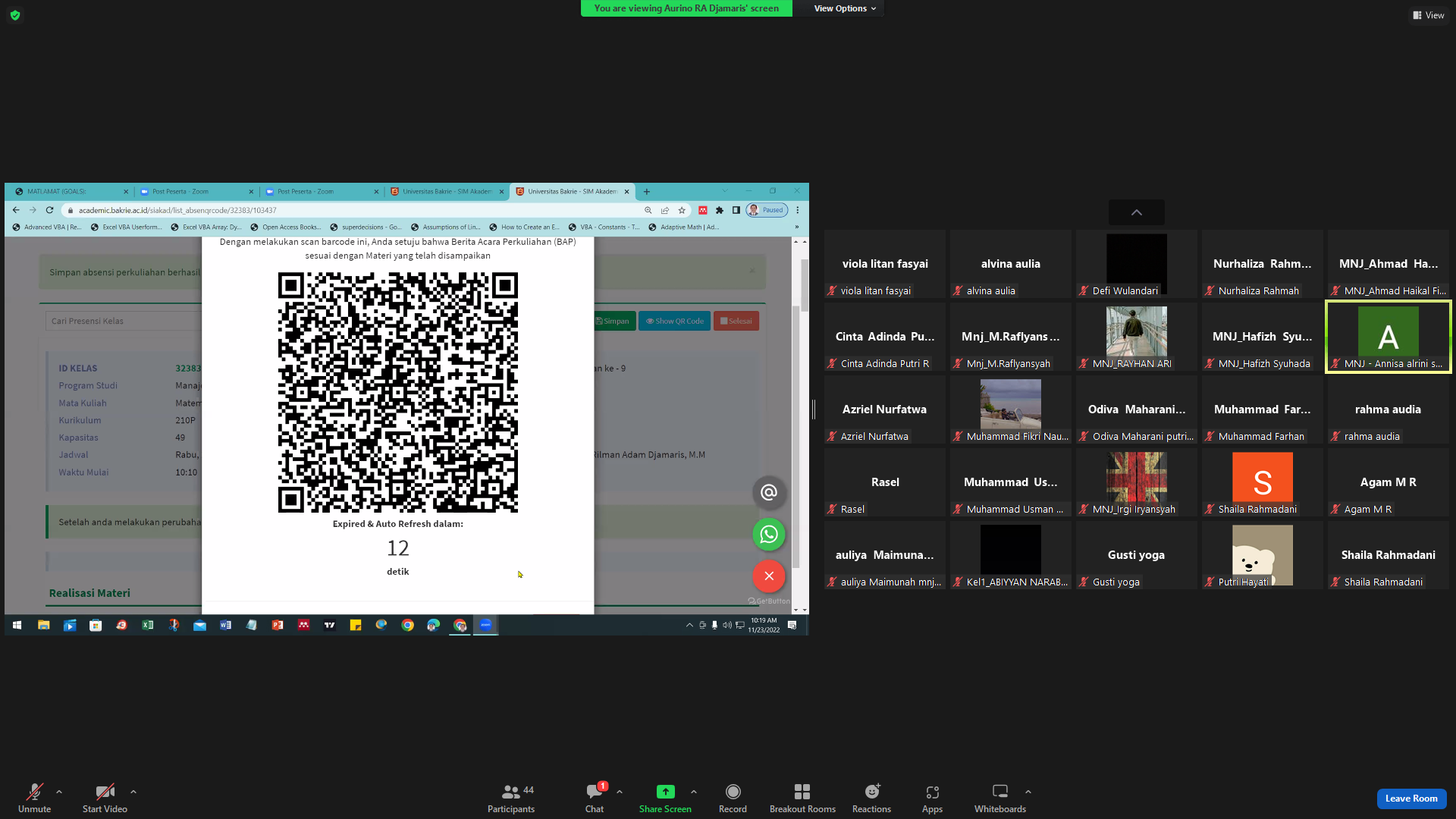Expand audio options caret beside Unmute
This screenshot has width=1456, height=819.
(x=59, y=792)
